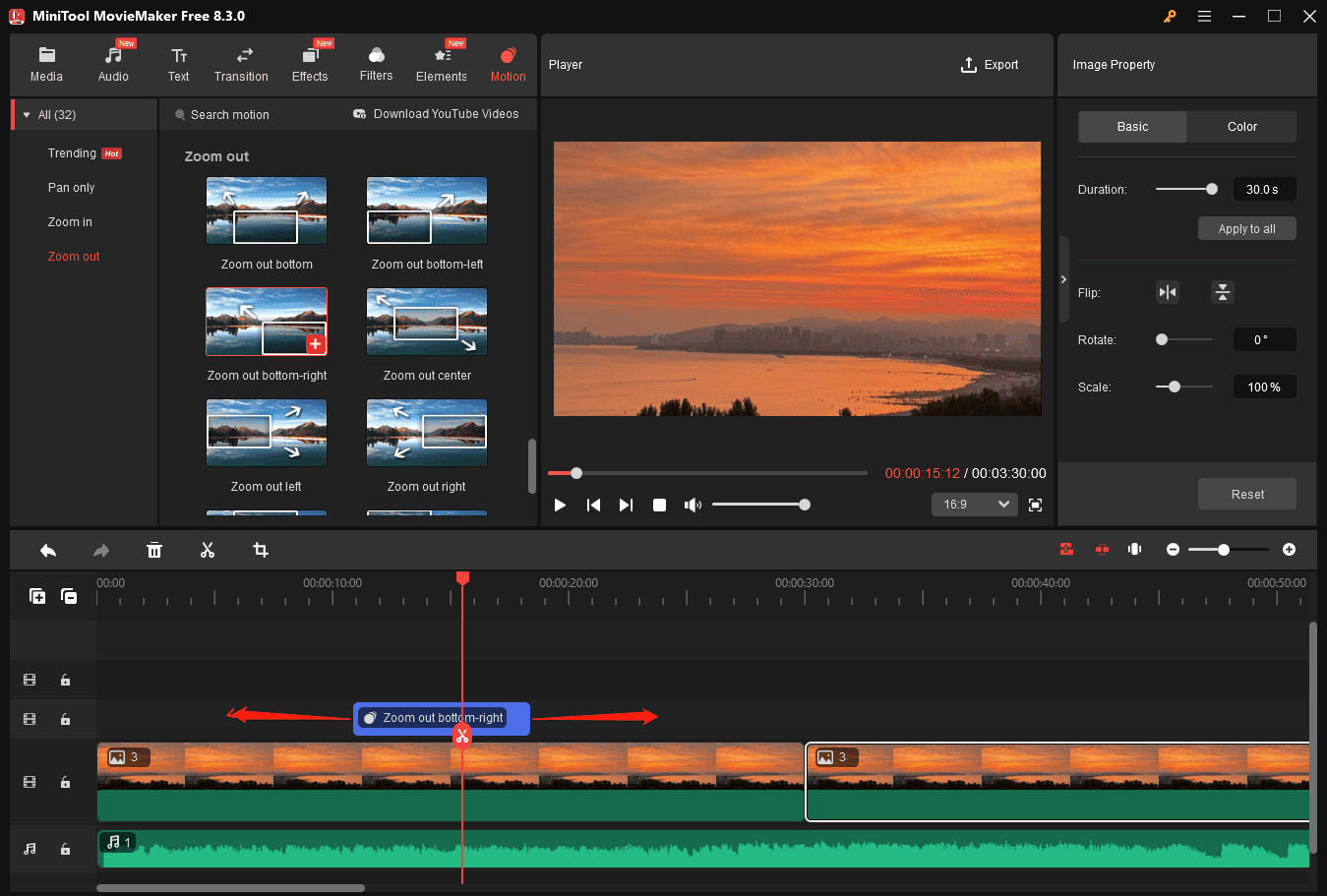Click the player progress bar
Viewport: 1327px width, 896px height.
[707, 473]
